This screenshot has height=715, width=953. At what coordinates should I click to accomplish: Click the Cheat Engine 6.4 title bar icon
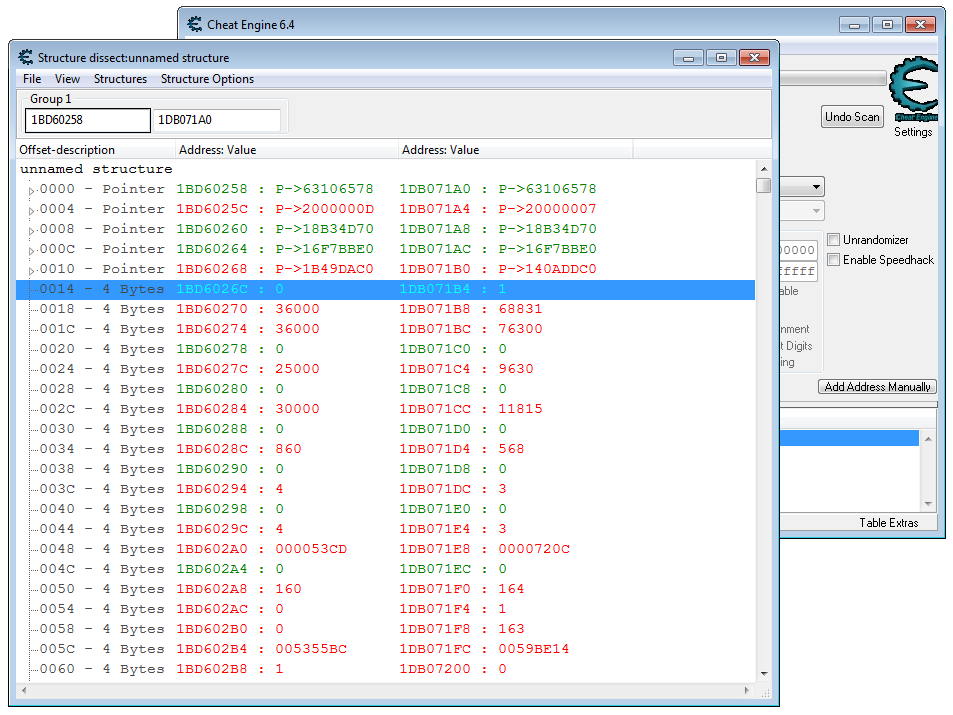tap(194, 25)
